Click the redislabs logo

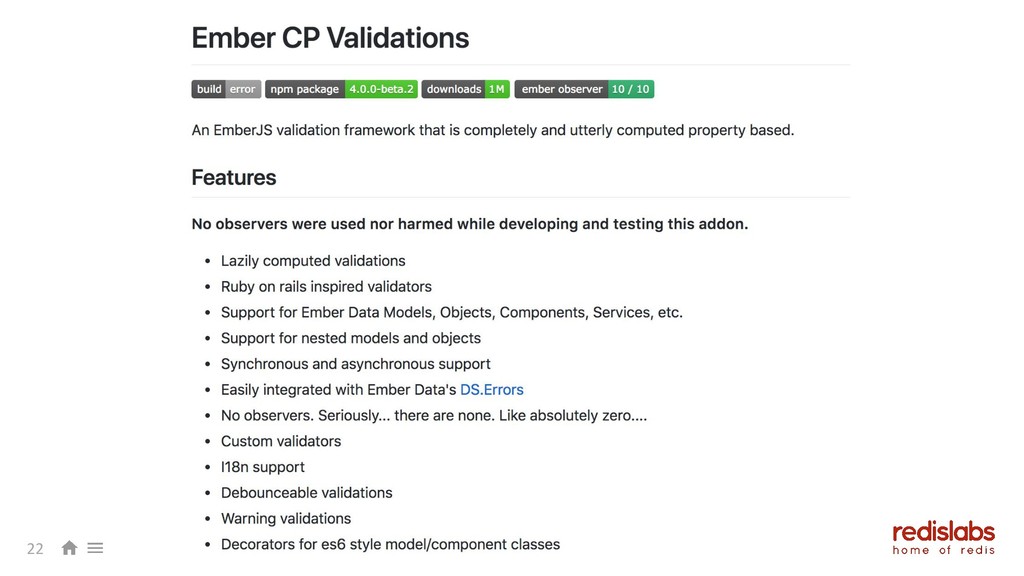(944, 538)
